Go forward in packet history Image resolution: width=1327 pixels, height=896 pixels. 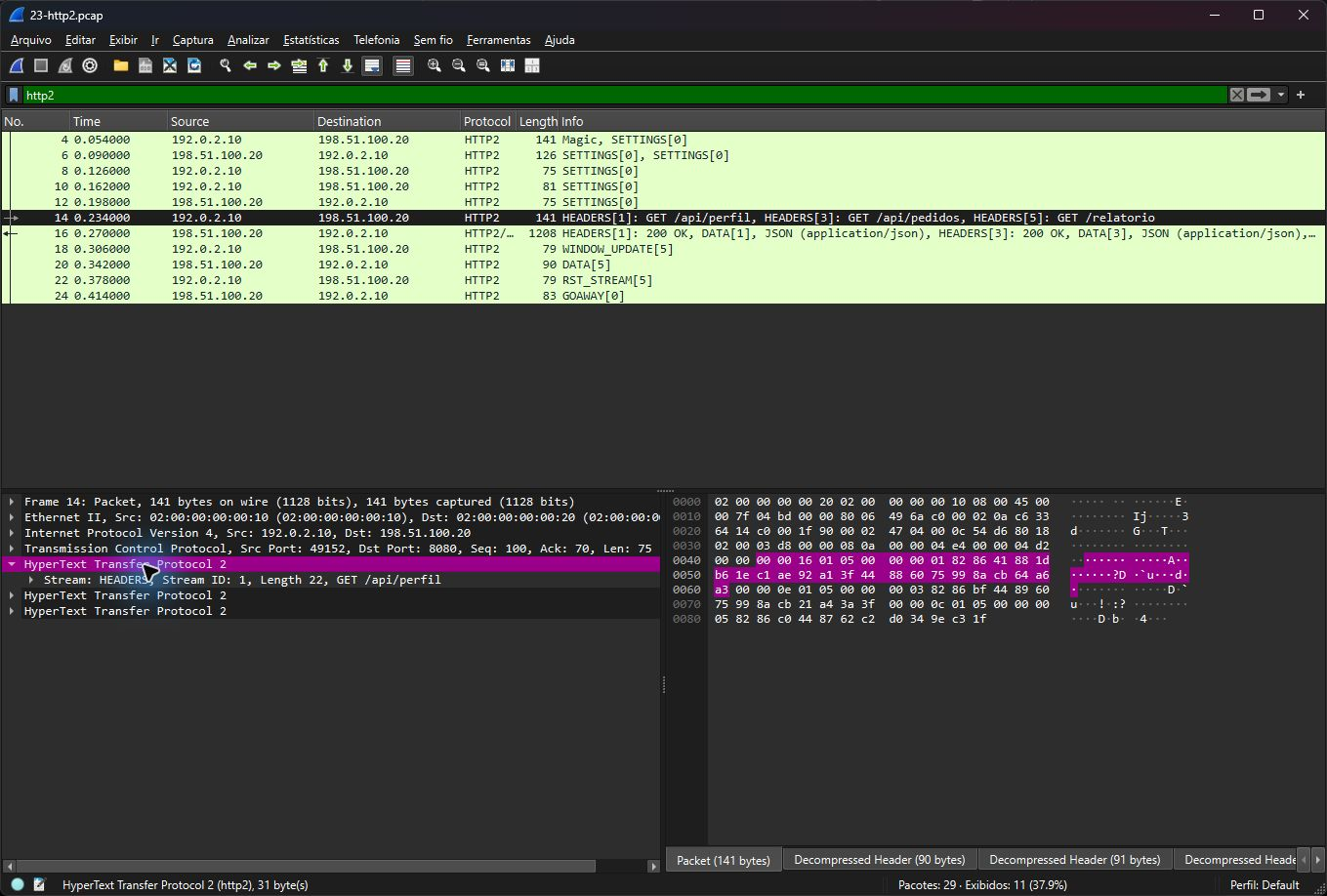pyautogui.click(x=274, y=65)
